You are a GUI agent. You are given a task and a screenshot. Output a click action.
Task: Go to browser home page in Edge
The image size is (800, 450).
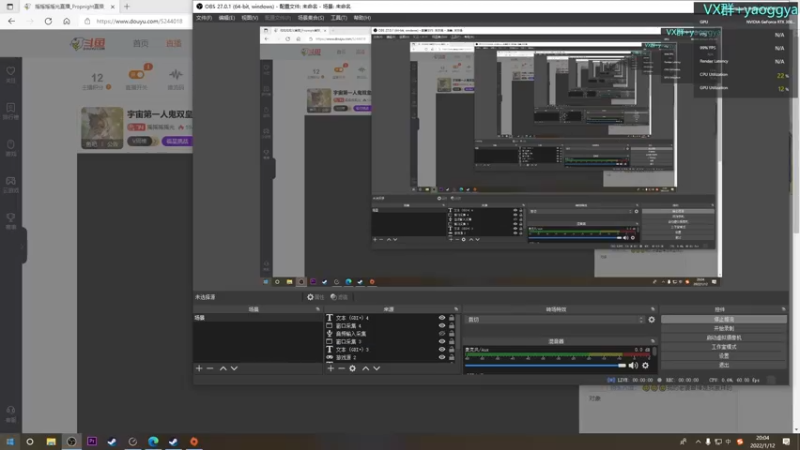[x=66, y=21]
